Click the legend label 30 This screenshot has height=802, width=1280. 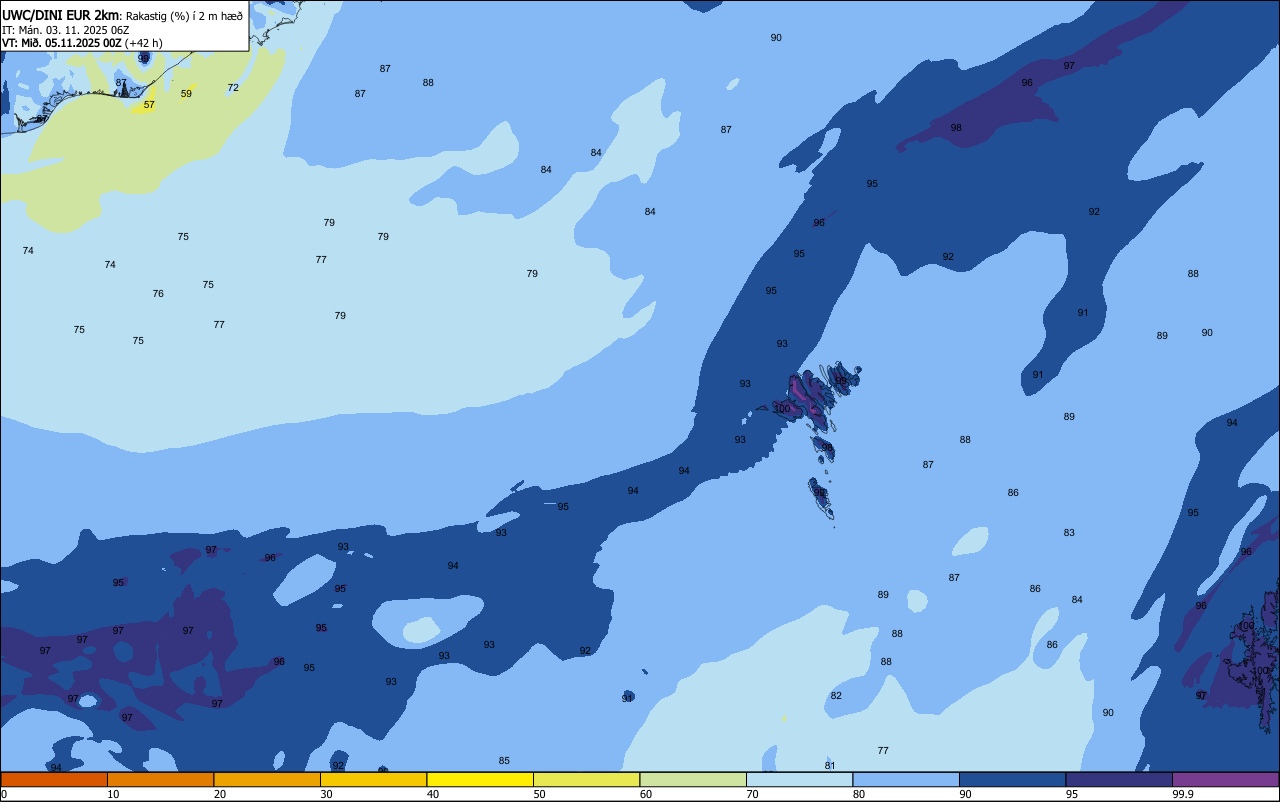(326, 794)
